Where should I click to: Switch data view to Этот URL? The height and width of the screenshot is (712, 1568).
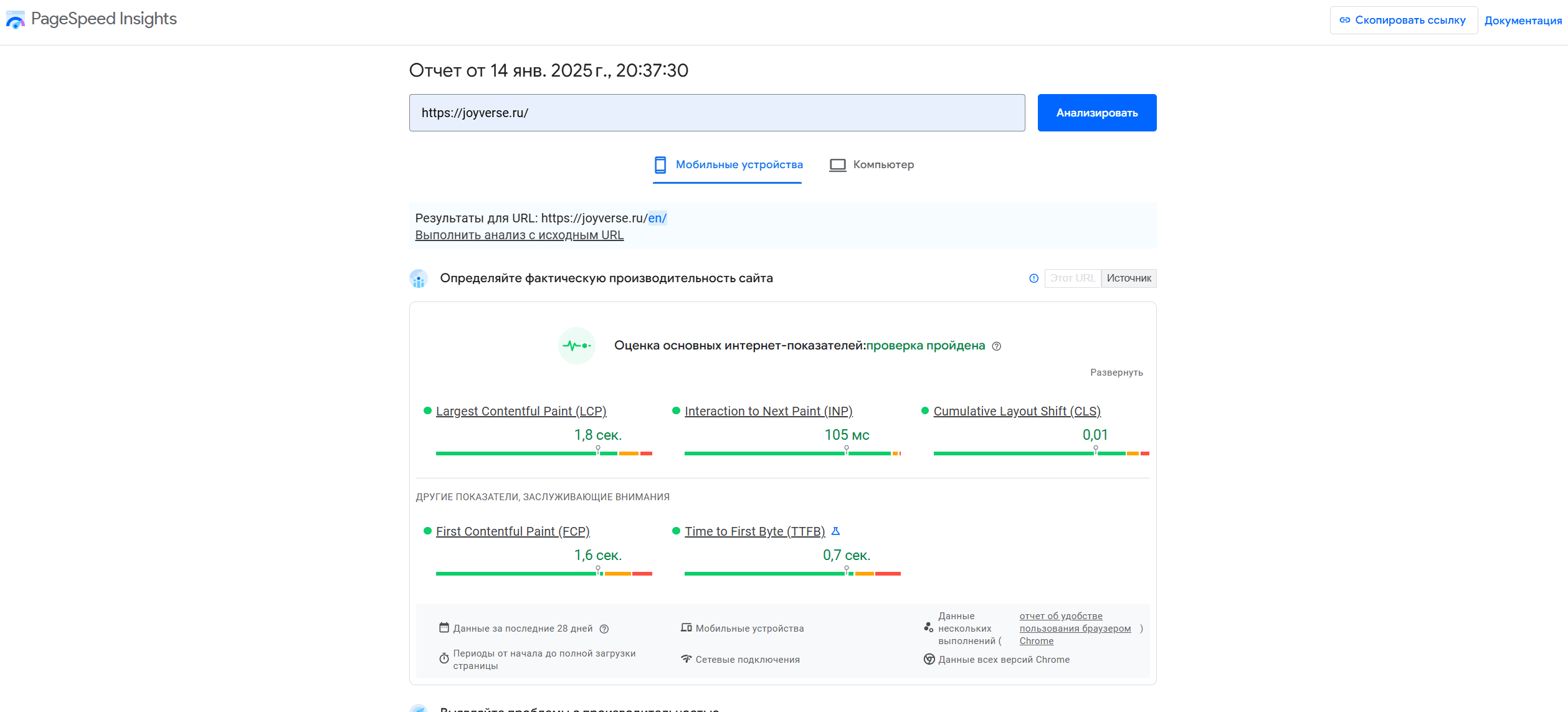[x=1072, y=278]
